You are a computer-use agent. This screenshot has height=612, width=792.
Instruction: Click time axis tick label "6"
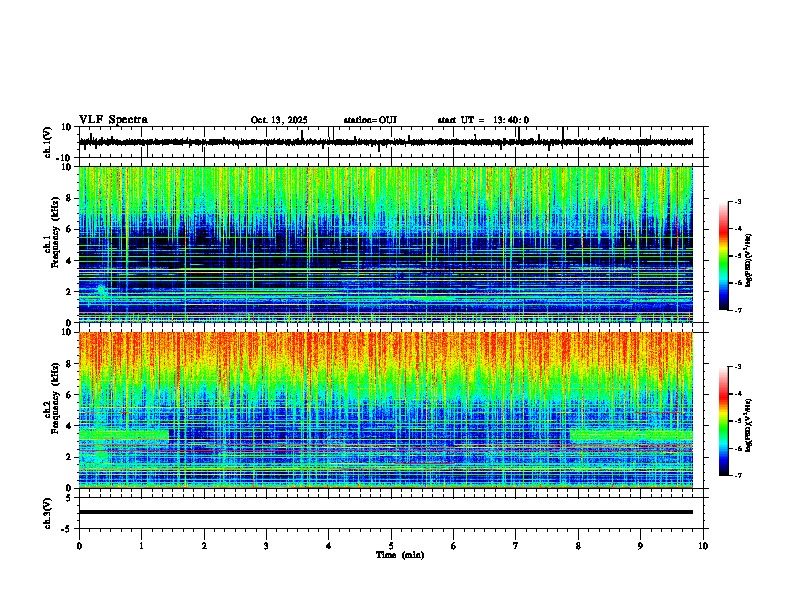pos(454,546)
